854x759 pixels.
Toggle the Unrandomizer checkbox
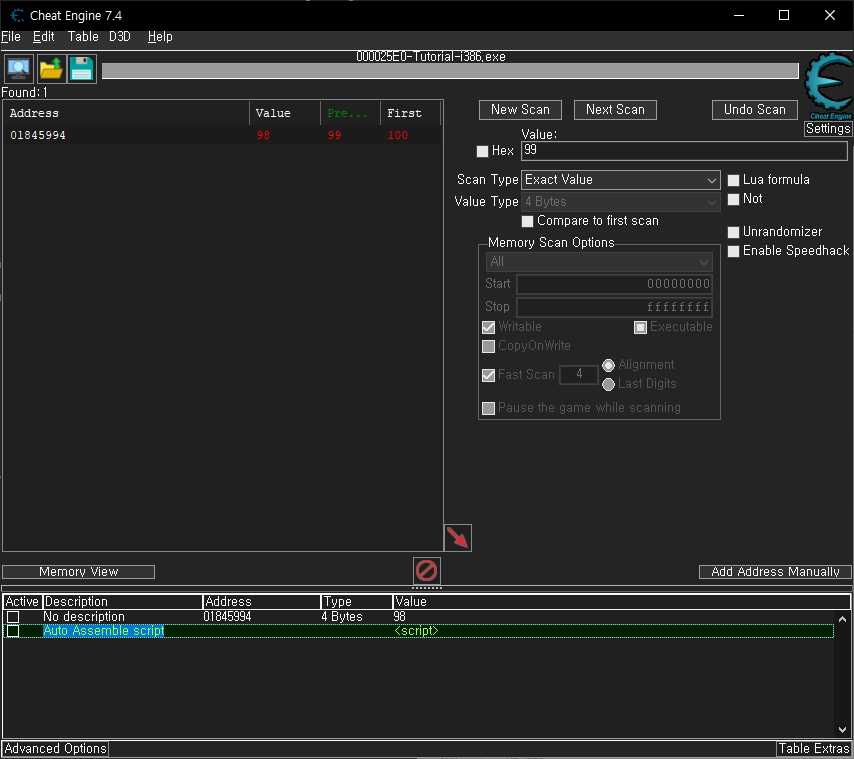734,232
